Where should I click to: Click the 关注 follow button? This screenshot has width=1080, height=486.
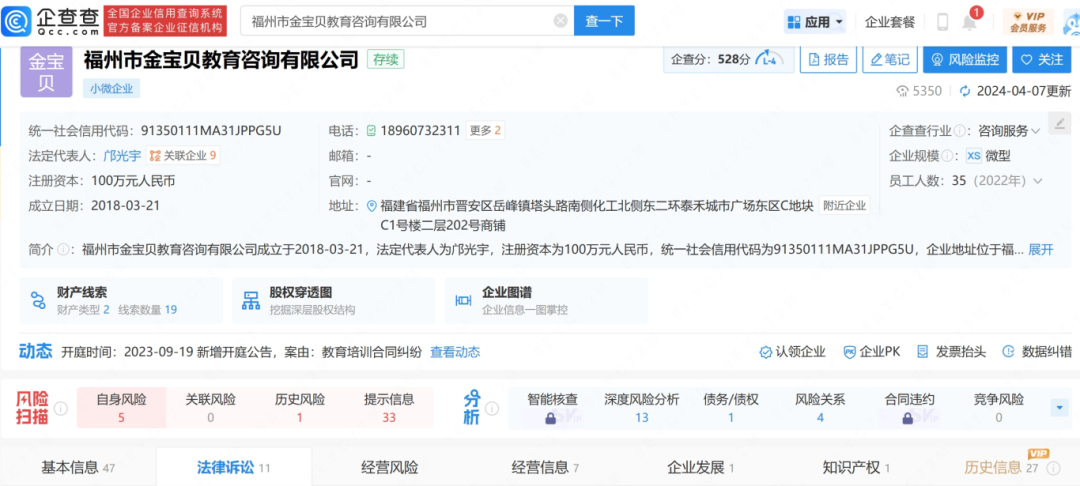[1041, 59]
